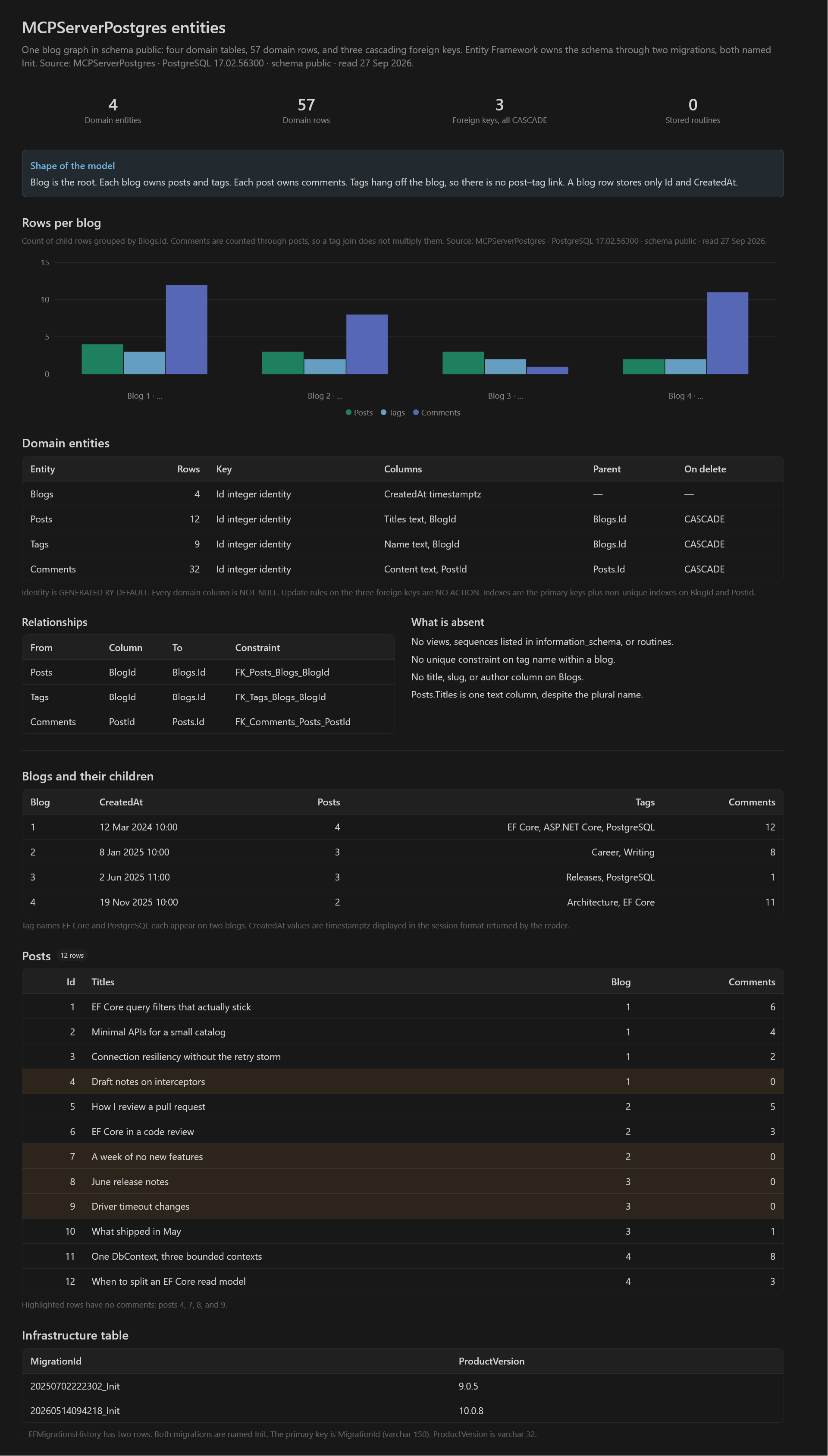Click the 'Parent' column header

[607, 469]
